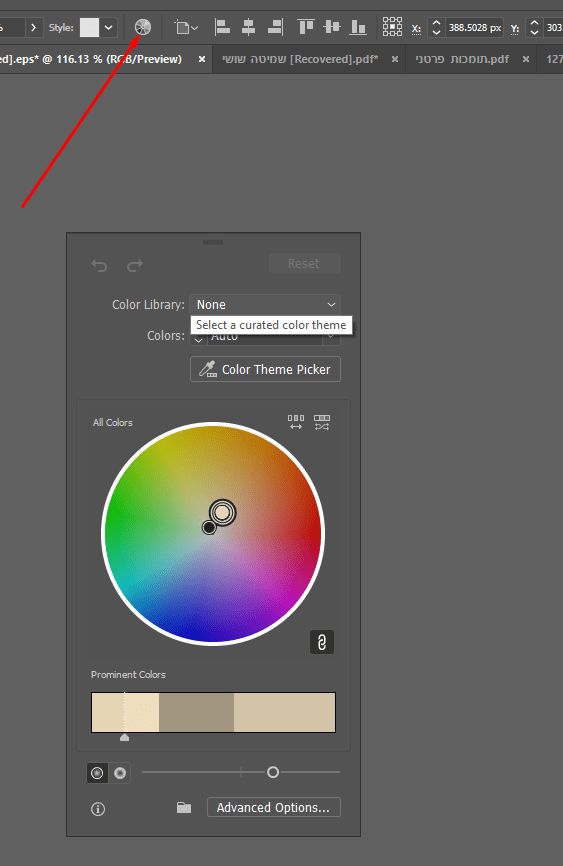Toggle the link harmony colors button
The image size is (563, 866).
[322, 642]
